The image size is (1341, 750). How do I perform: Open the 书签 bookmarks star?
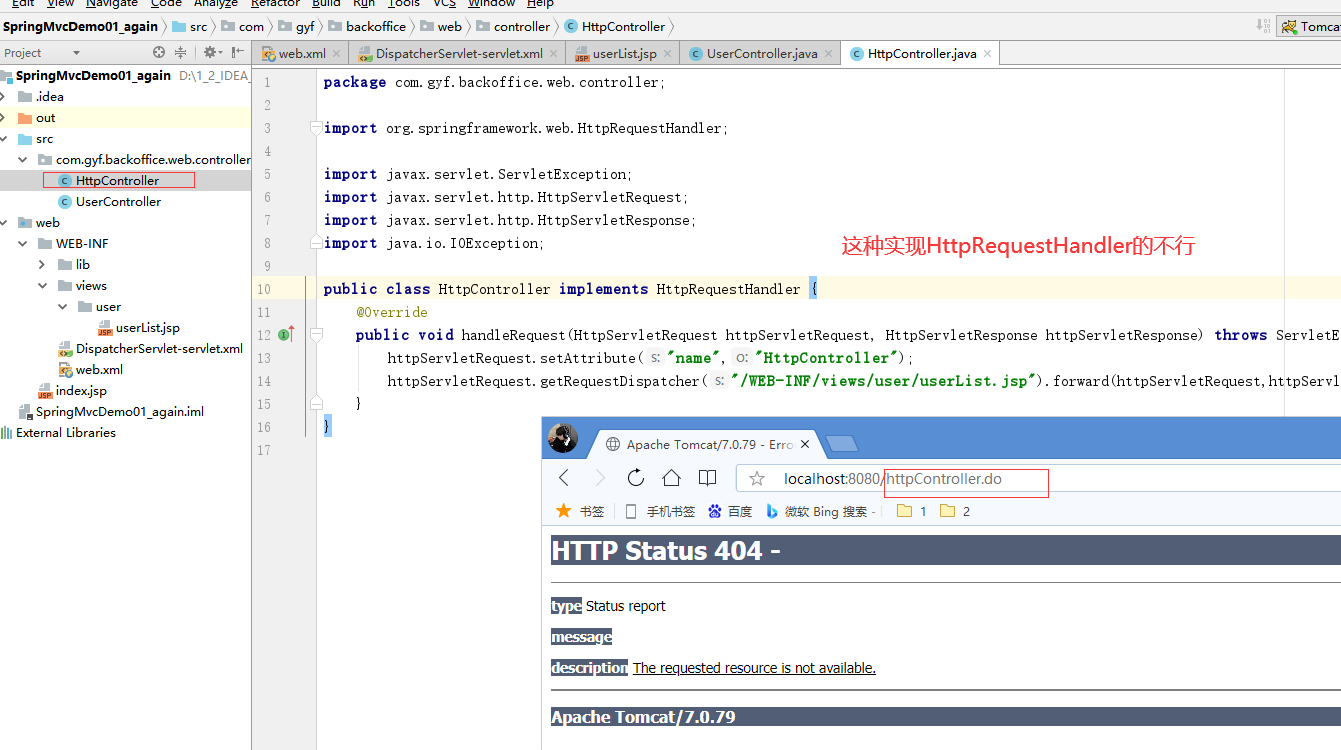(580, 511)
